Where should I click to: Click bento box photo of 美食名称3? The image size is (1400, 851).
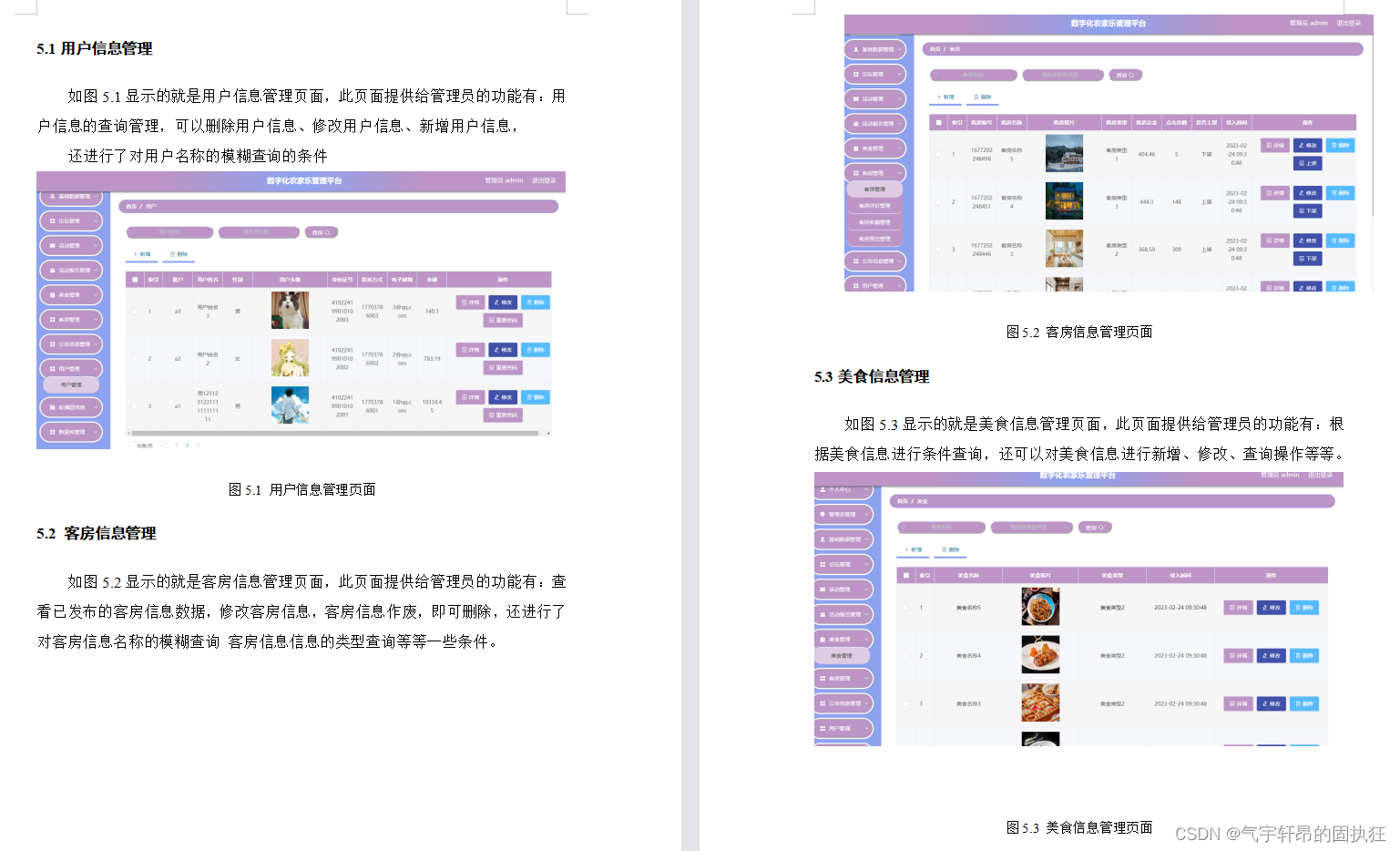point(1040,702)
